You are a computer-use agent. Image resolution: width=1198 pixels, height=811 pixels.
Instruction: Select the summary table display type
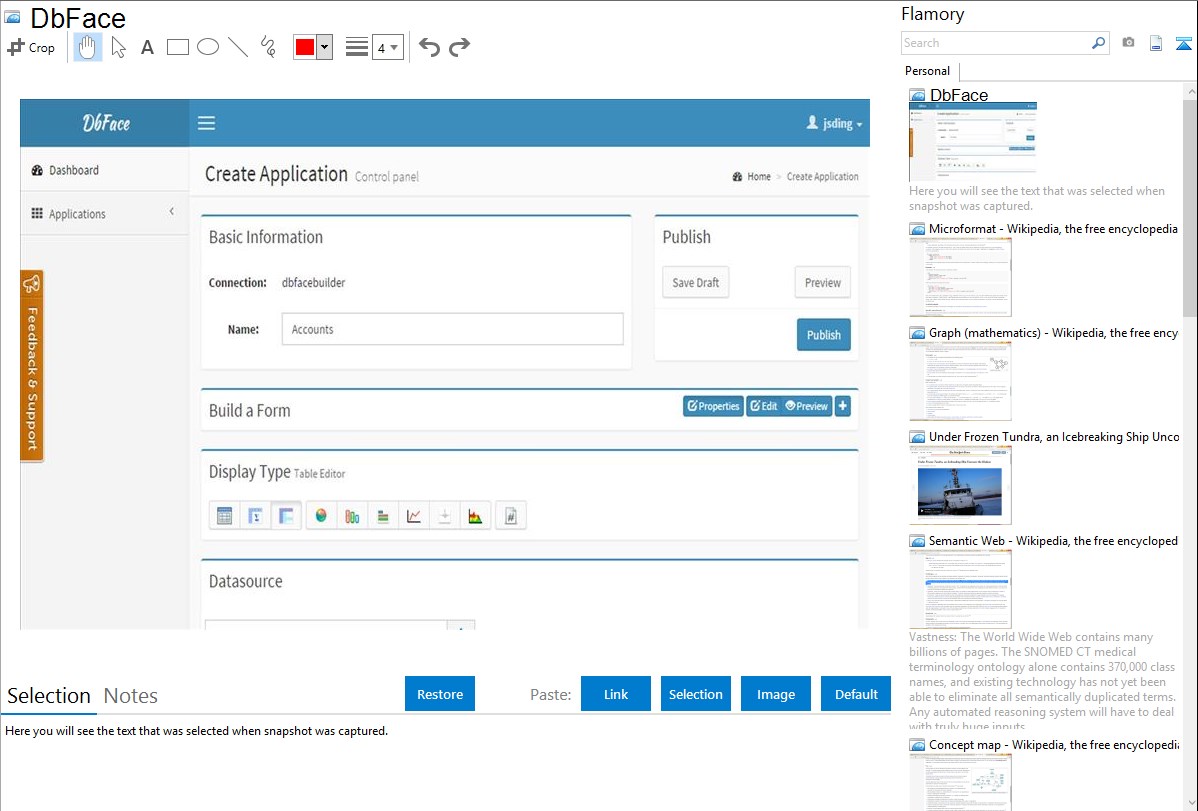pos(255,516)
